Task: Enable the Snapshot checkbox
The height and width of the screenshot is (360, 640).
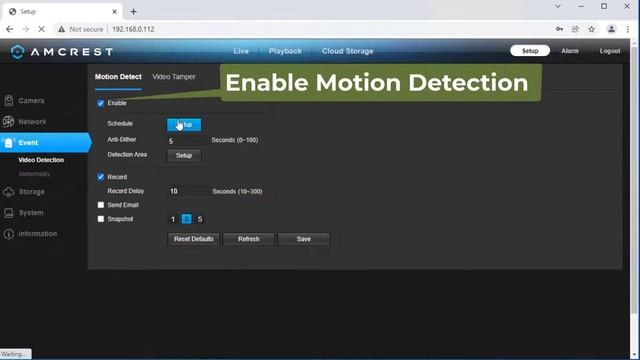Action: (101, 219)
